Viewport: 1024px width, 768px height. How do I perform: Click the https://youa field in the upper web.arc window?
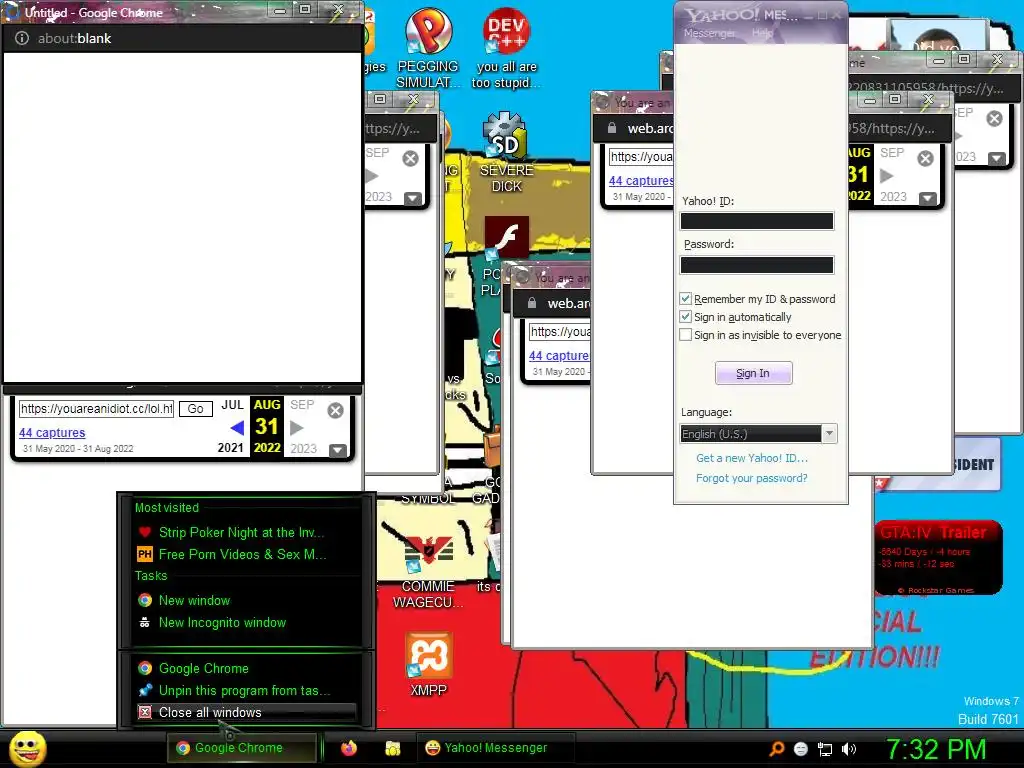(x=641, y=157)
